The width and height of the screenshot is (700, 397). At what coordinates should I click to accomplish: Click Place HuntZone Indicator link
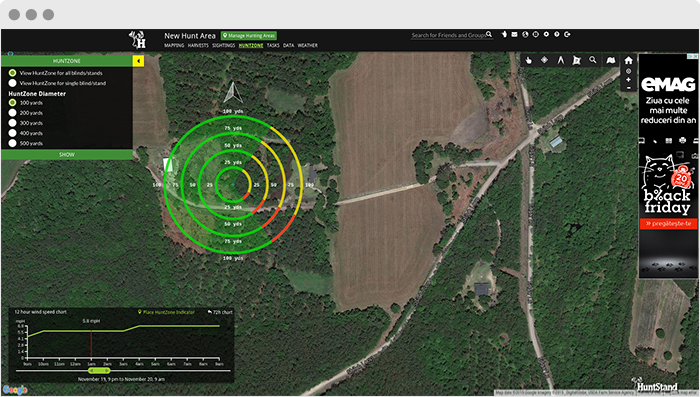click(166, 312)
